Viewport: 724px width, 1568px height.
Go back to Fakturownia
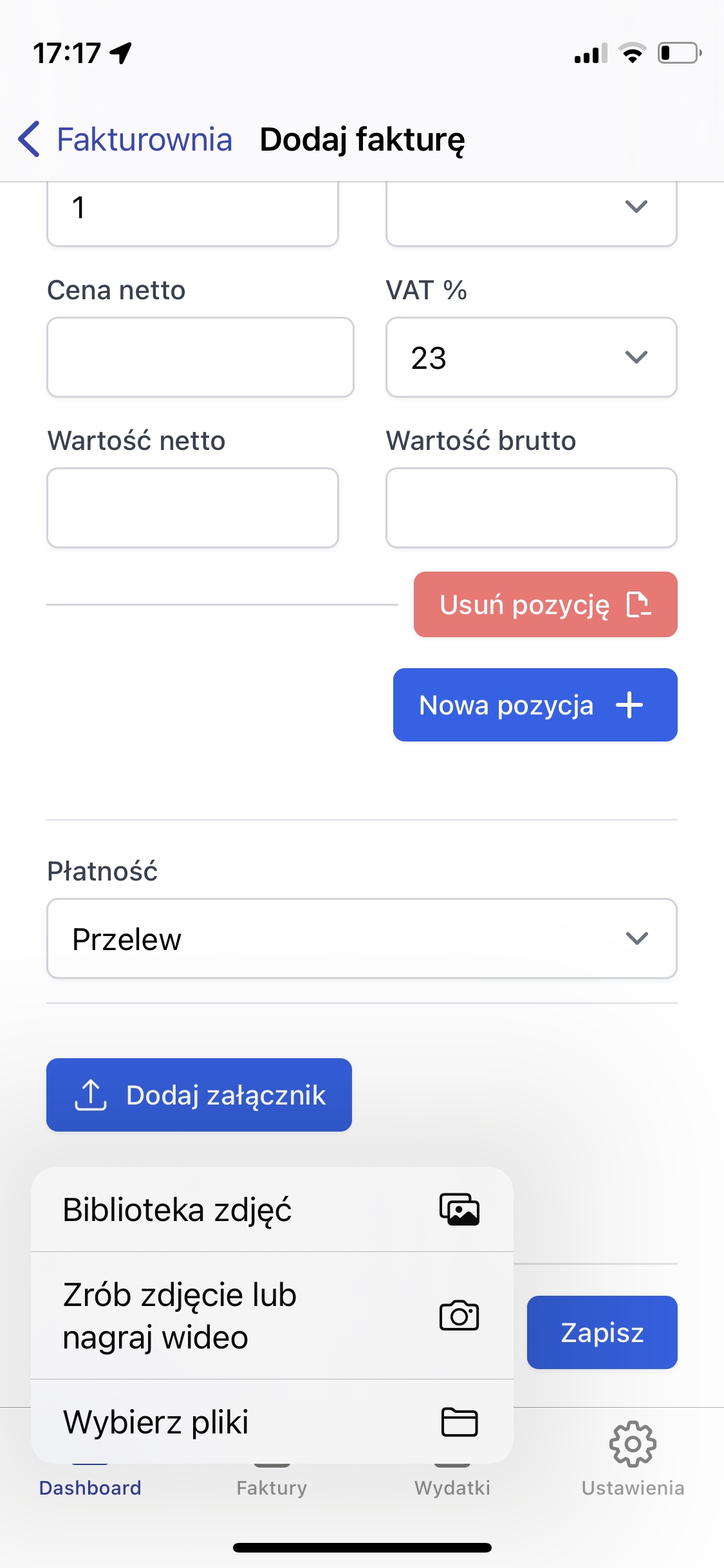coord(144,139)
